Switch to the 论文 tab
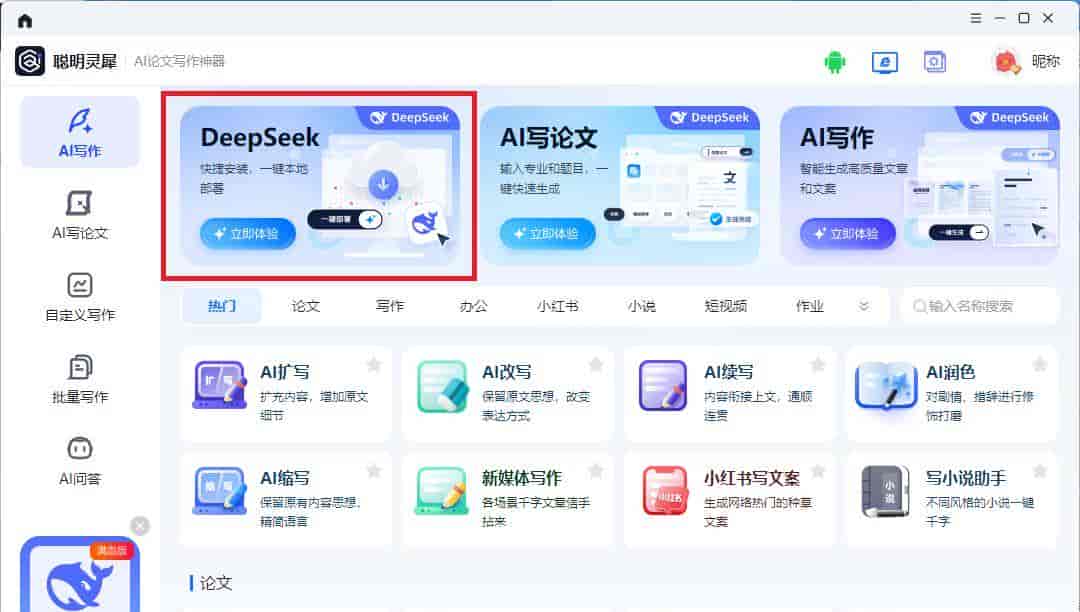Screen dimensions: 1080x612 tap(306, 306)
